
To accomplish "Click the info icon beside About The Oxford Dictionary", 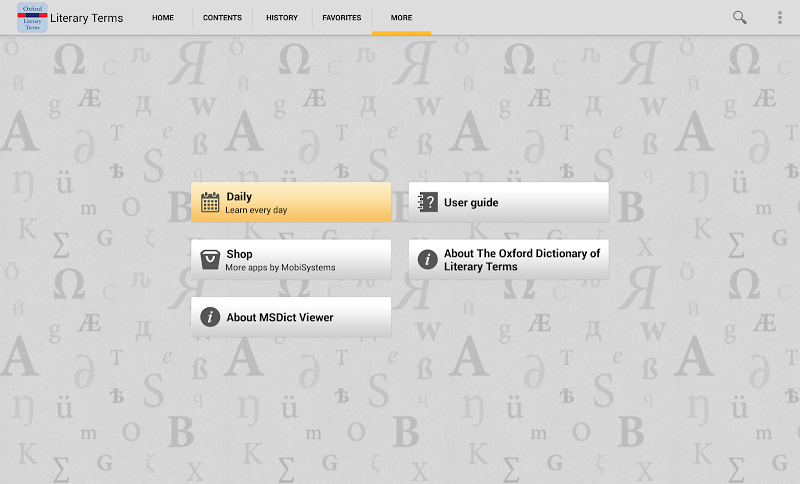I will point(428,260).
